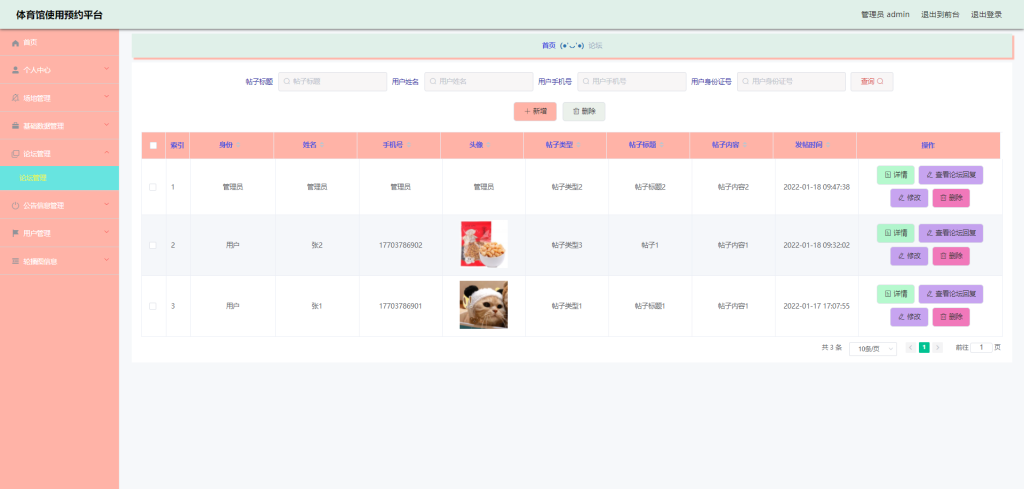The width and height of the screenshot is (1024, 489).
Task: Open the 10条/页 page size dropdown
Action: [x=872, y=349]
